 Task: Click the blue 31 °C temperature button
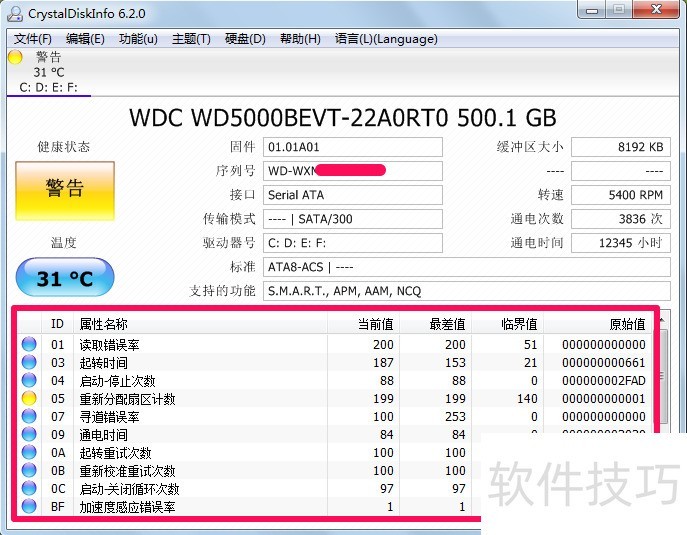click(x=65, y=278)
